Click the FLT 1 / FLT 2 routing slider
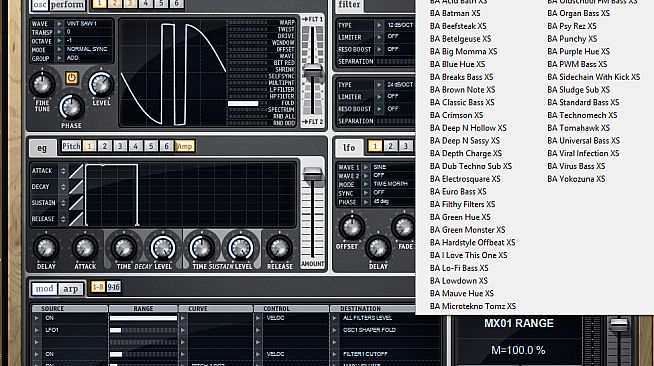The height and width of the screenshot is (366, 654). [x=312, y=71]
